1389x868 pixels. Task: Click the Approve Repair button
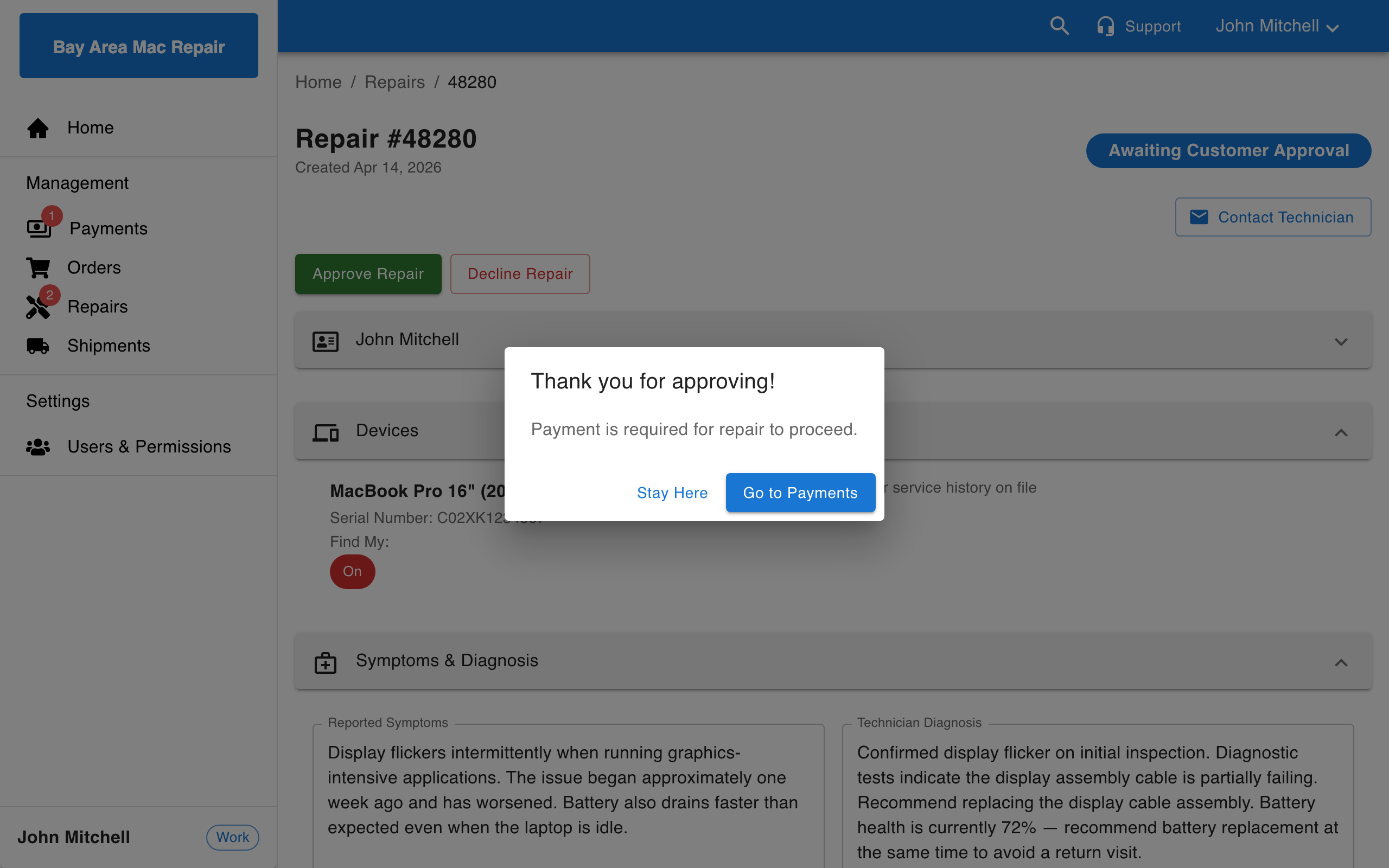pos(368,274)
